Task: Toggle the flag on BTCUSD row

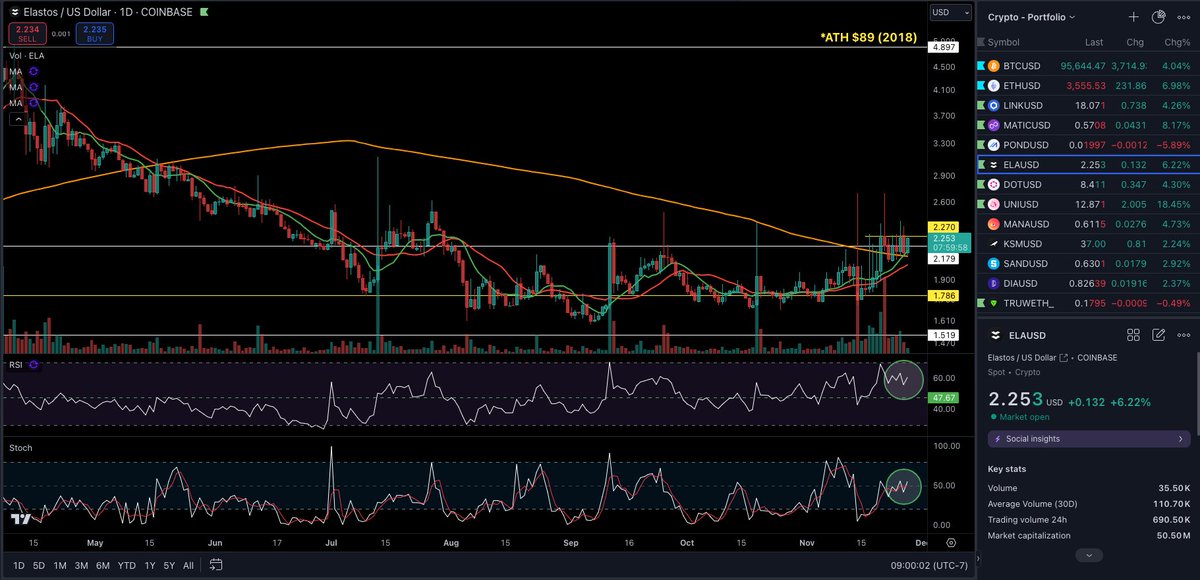Action: coord(981,66)
